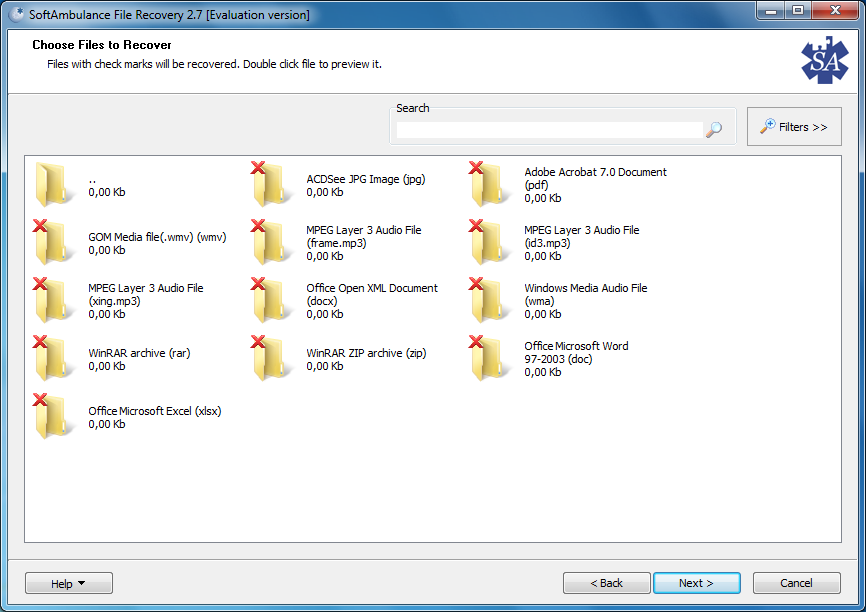Viewport: 866px width, 612px height.
Task: Select the Office Open XML Document folder icon
Action: tap(272, 300)
